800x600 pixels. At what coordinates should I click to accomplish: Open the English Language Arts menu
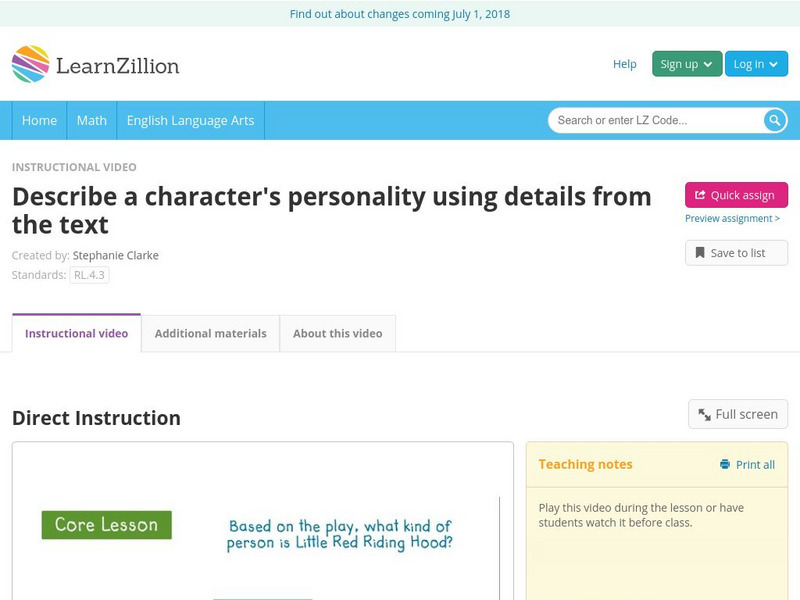pos(190,120)
